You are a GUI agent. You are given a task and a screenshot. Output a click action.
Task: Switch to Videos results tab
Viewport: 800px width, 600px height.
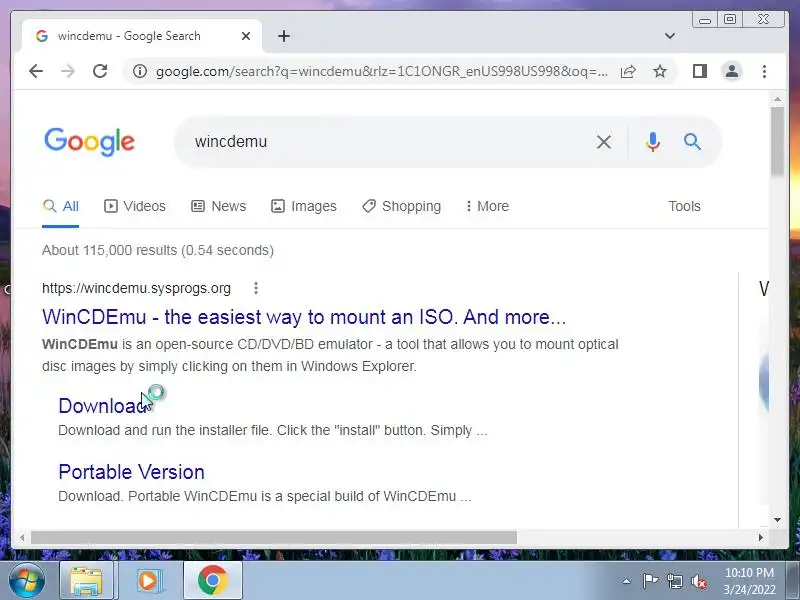[x=135, y=206]
